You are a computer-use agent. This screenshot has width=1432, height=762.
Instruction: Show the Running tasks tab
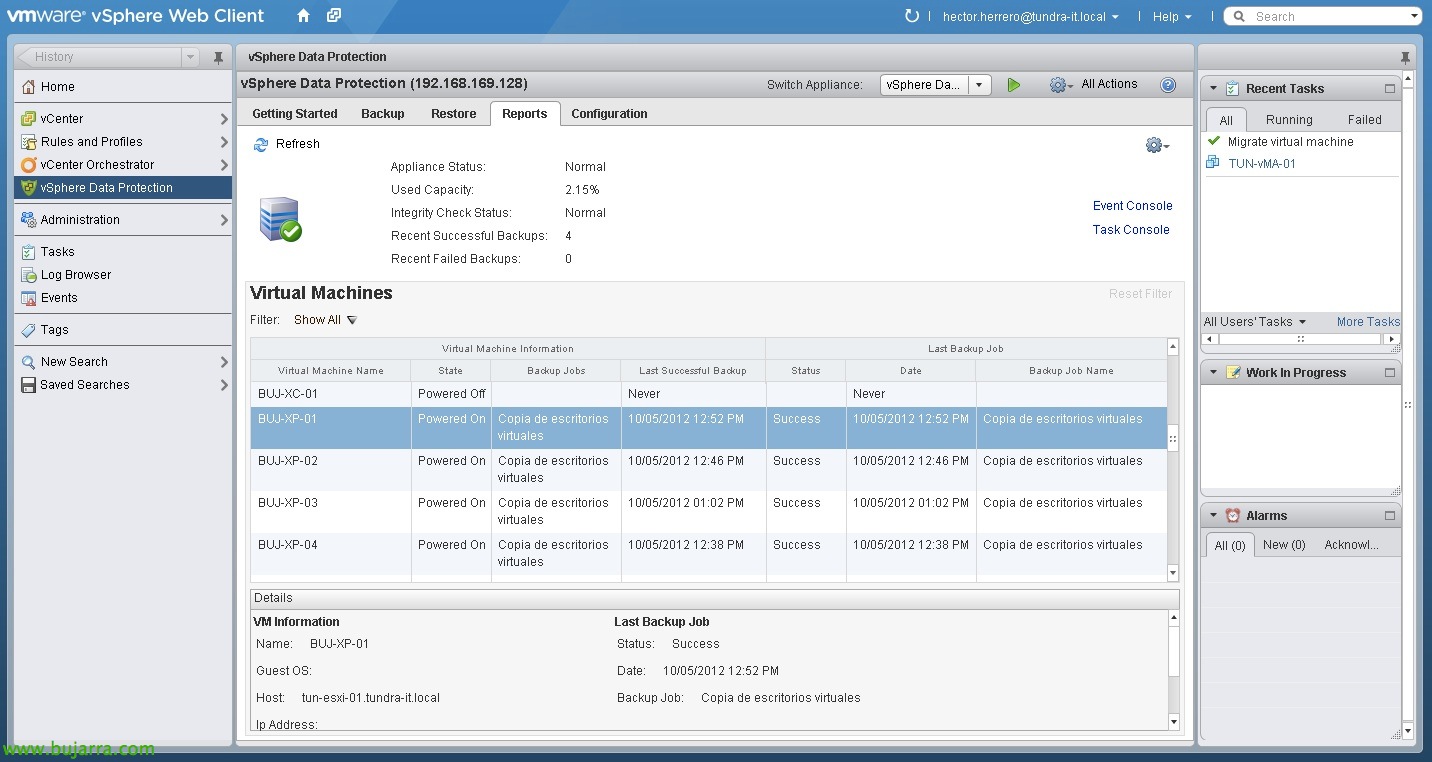(x=1289, y=120)
